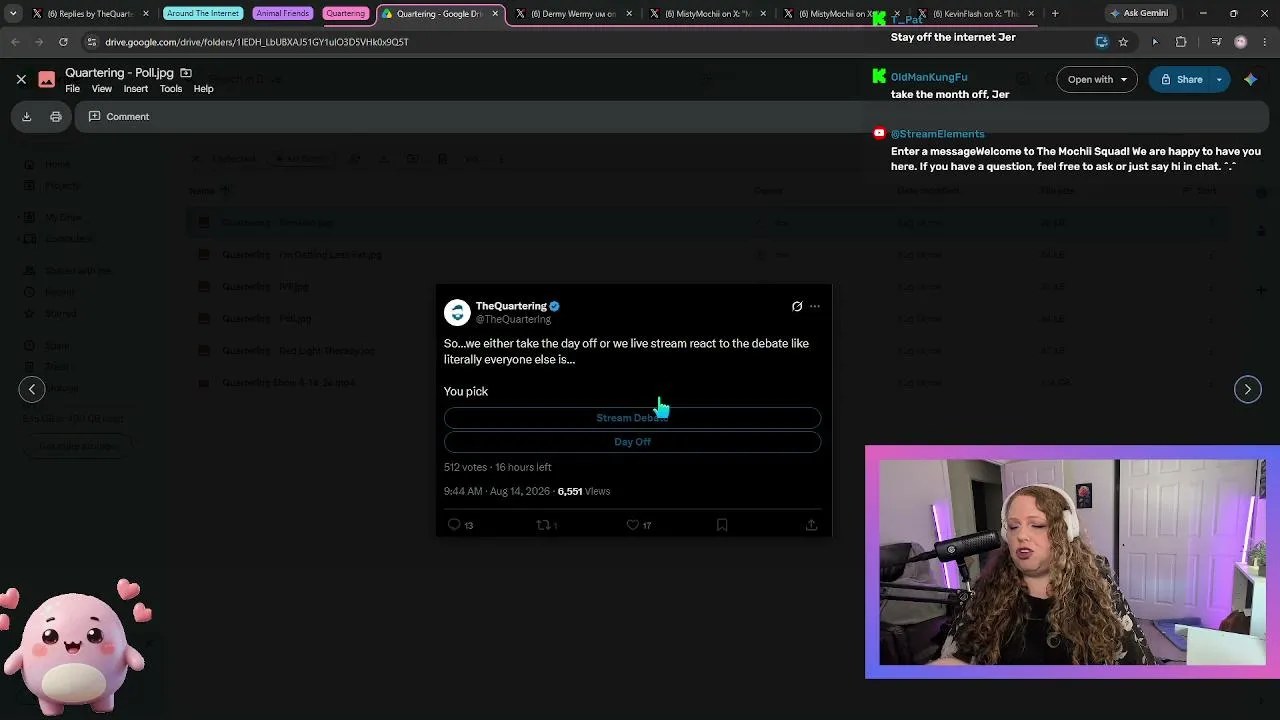1280x720 pixels.
Task: Close the KevinFlash on X tab
Action: tap(1032, 14)
